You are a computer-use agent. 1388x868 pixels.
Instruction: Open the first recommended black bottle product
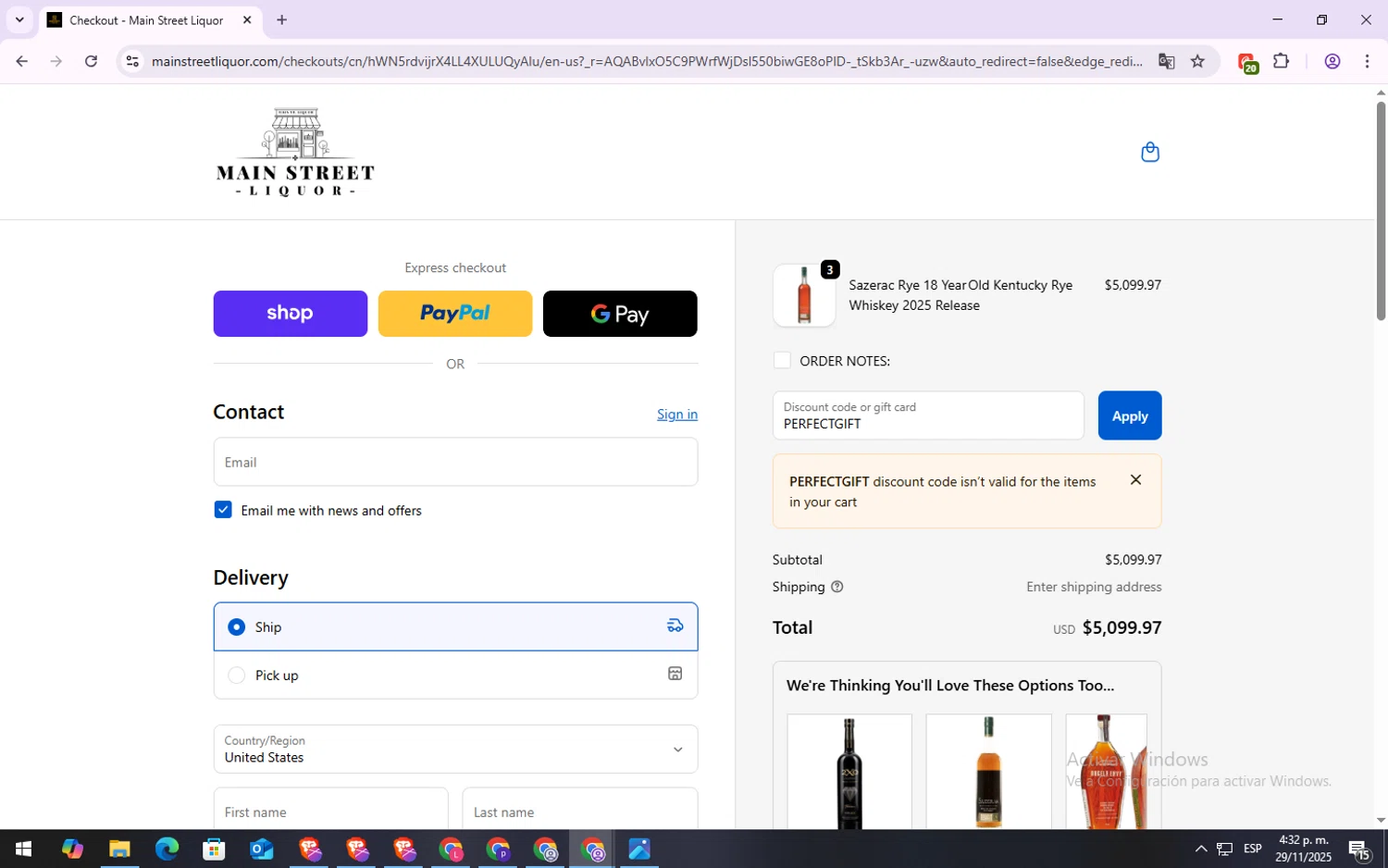pos(849,771)
